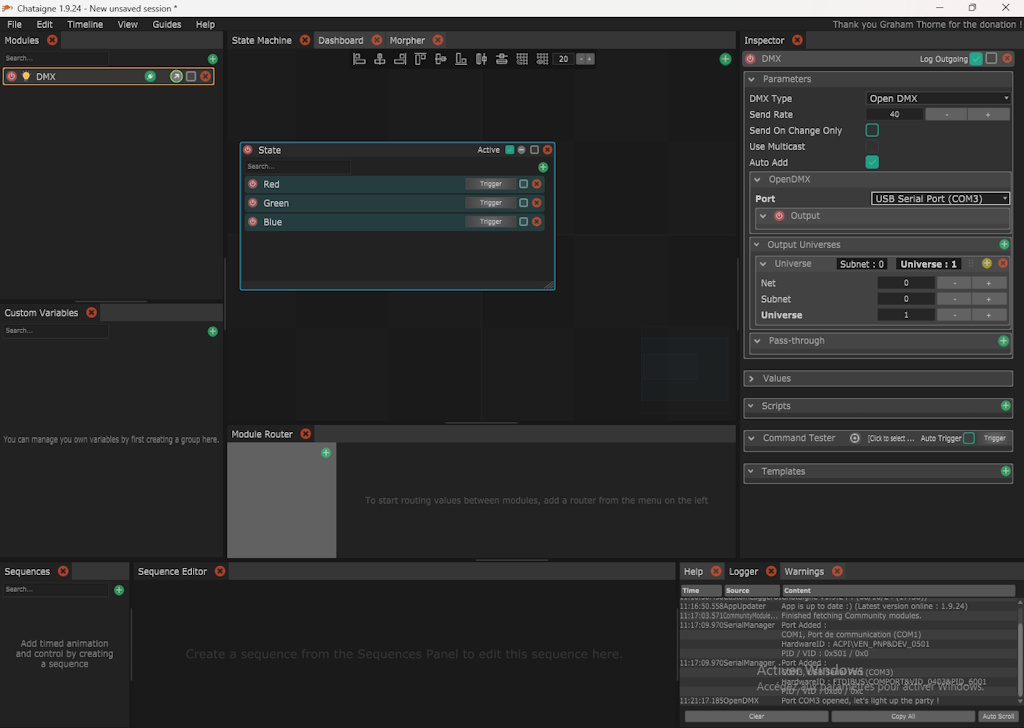Increase the Send Rate with the plus stepper

click(988, 115)
